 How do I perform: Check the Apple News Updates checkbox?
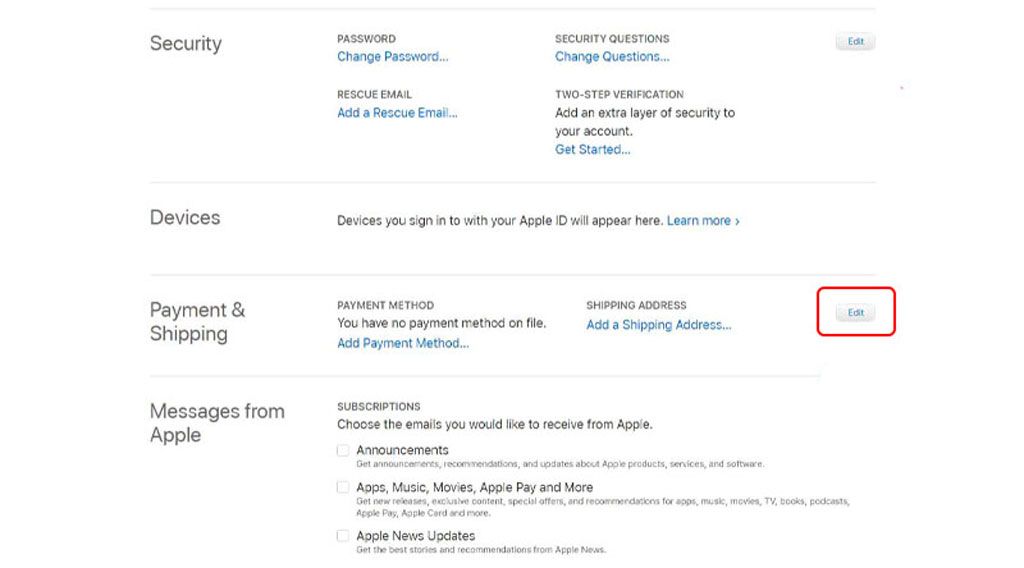click(x=343, y=535)
